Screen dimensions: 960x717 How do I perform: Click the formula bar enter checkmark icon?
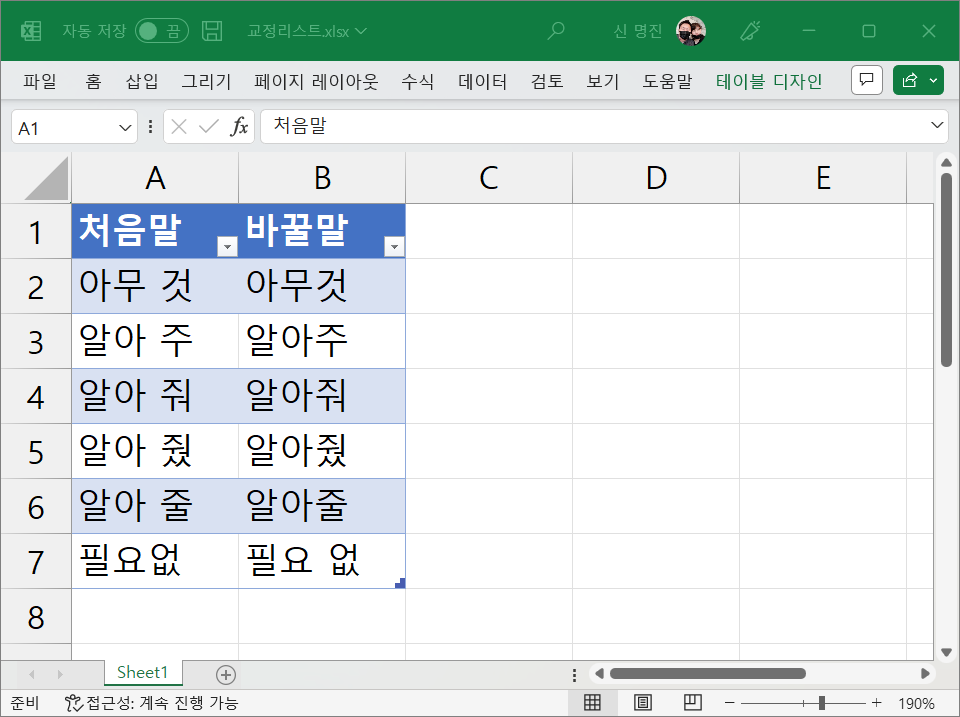pos(209,127)
